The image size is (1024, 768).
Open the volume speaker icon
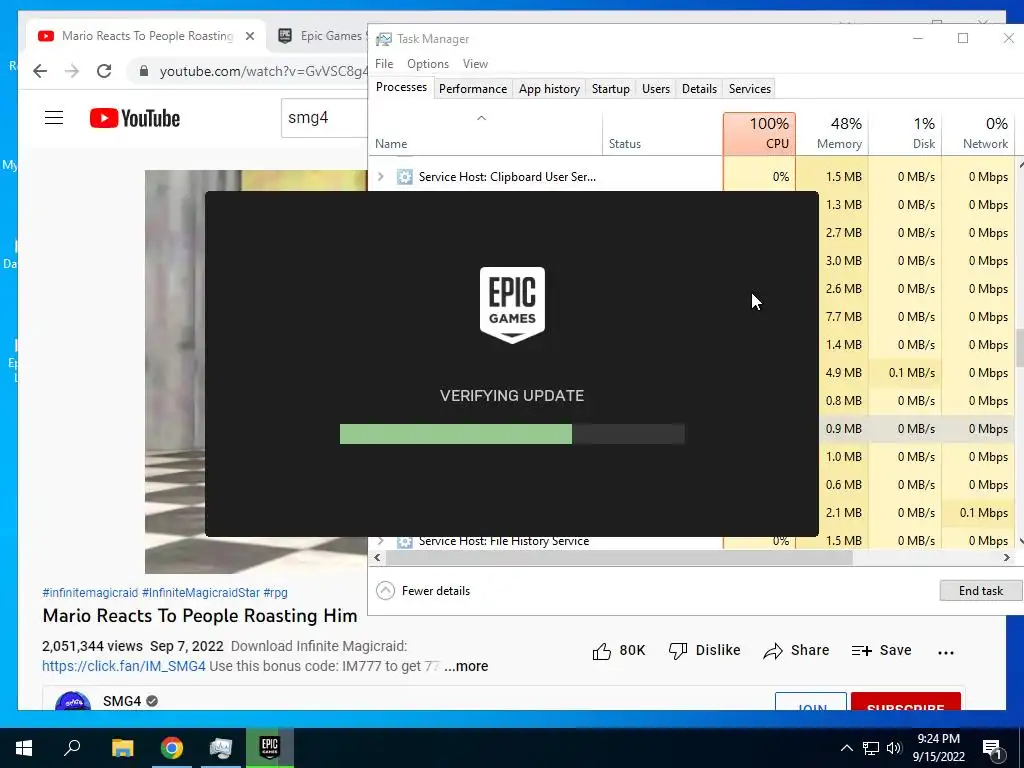click(894, 748)
